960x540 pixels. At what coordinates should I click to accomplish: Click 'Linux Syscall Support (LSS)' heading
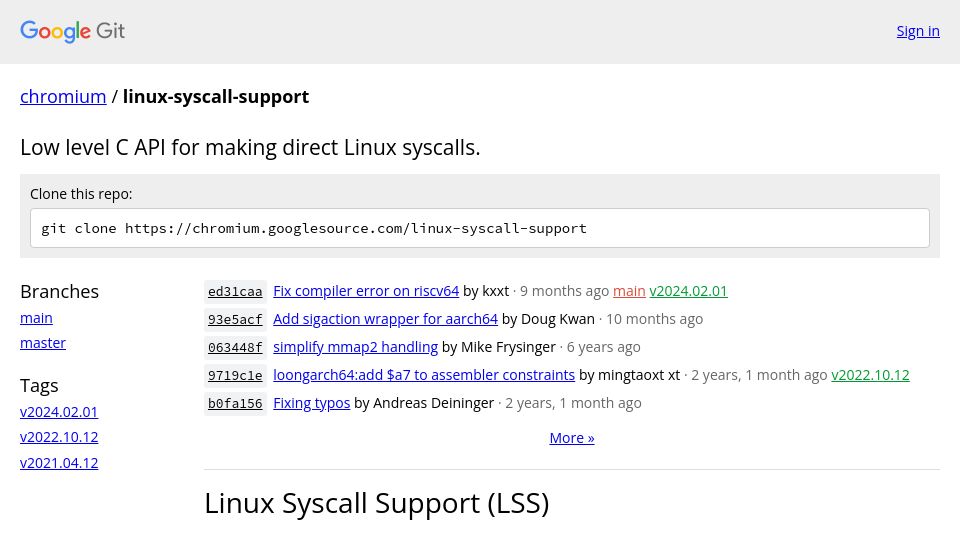[x=377, y=503]
